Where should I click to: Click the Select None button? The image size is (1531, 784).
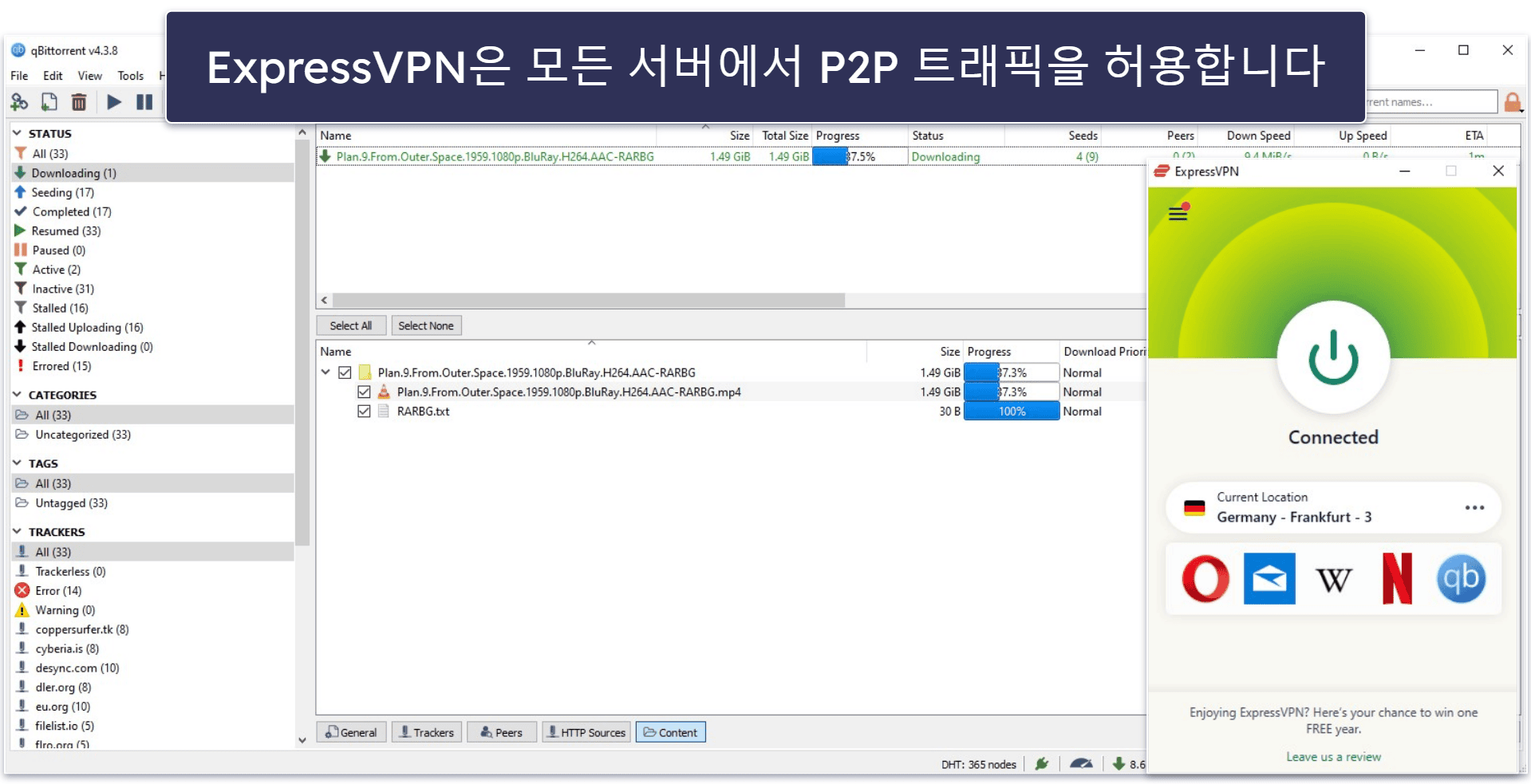point(426,325)
